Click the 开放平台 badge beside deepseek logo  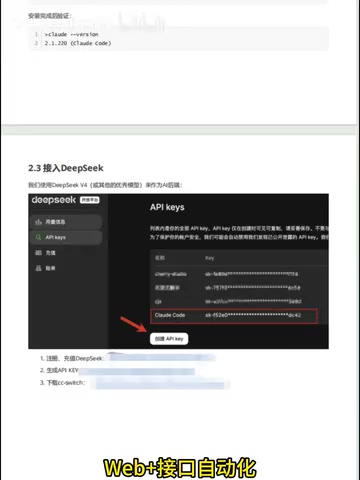pyautogui.click(x=90, y=200)
